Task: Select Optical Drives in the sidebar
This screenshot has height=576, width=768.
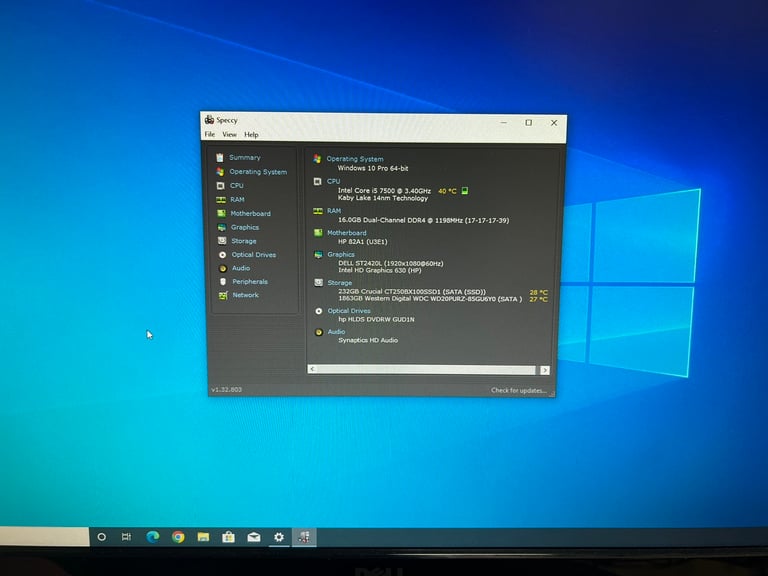Action: (x=254, y=255)
